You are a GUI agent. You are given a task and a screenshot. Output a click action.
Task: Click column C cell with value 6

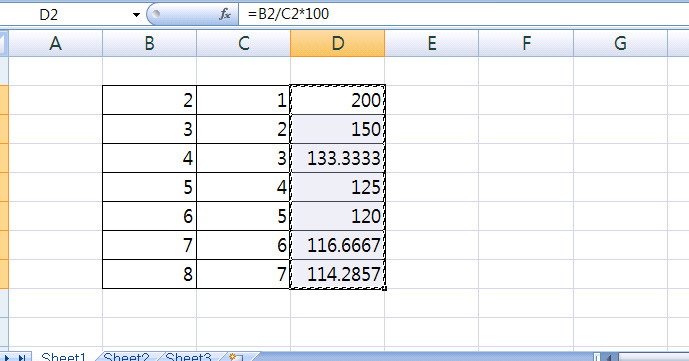coord(243,245)
